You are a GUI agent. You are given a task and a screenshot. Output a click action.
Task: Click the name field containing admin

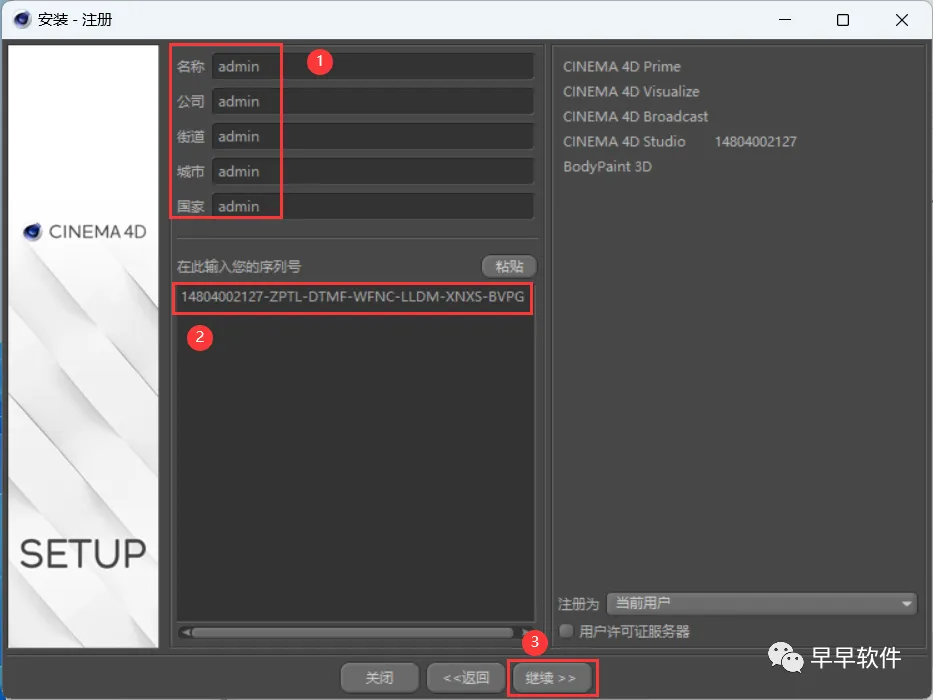click(372, 66)
